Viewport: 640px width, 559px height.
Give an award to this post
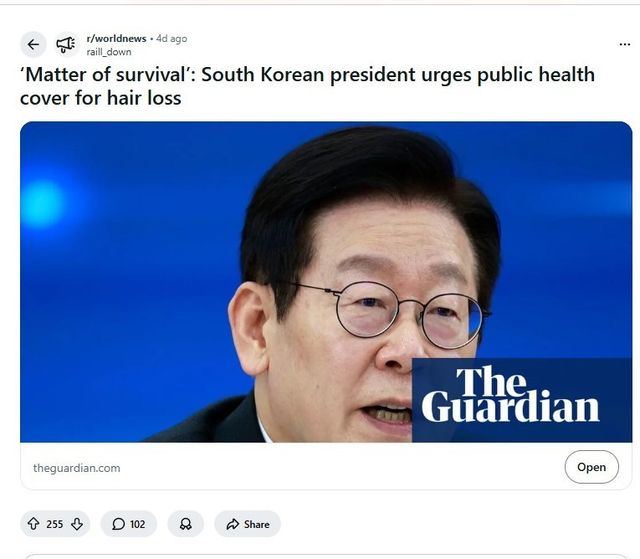point(186,524)
